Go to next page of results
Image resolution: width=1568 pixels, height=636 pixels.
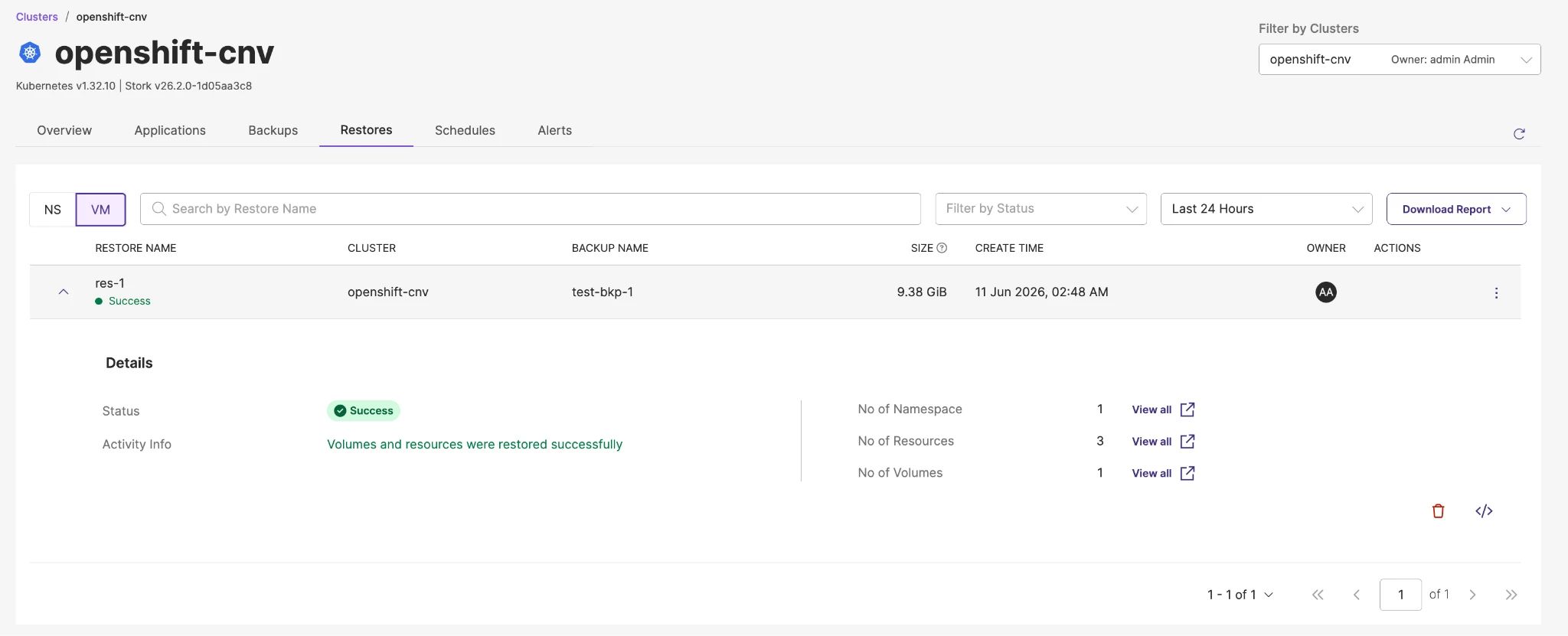click(x=1472, y=595)
